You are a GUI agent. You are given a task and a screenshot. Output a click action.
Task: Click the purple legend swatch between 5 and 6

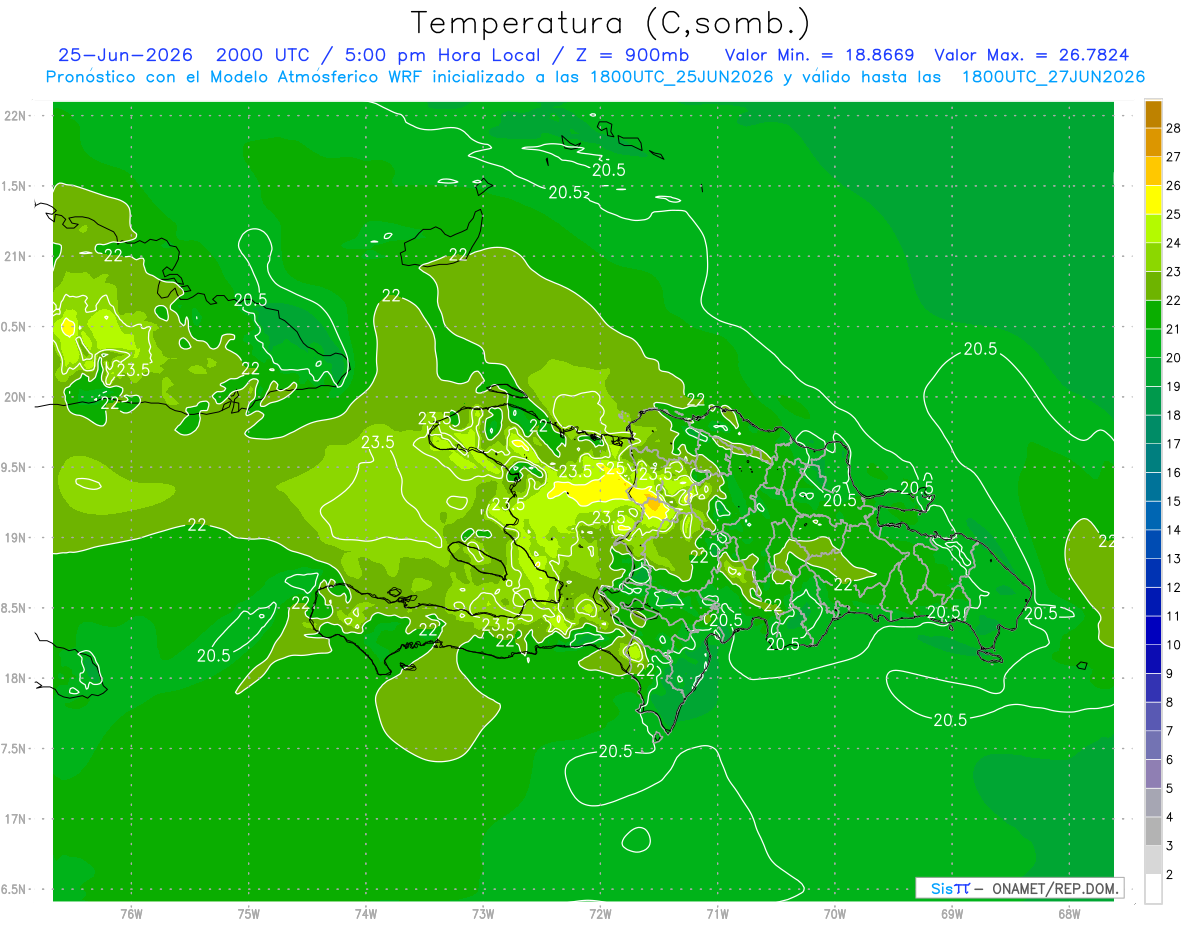pyautogui.click(x=1153, y=774)
